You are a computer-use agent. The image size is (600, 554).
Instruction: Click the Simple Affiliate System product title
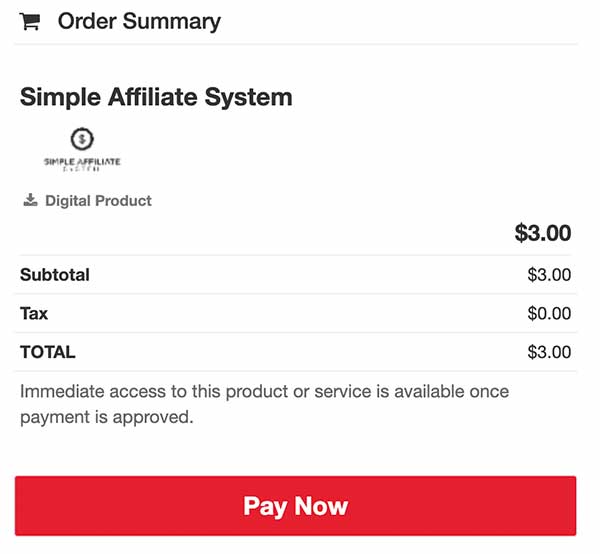pyautogui.click(x=156, y=97)
